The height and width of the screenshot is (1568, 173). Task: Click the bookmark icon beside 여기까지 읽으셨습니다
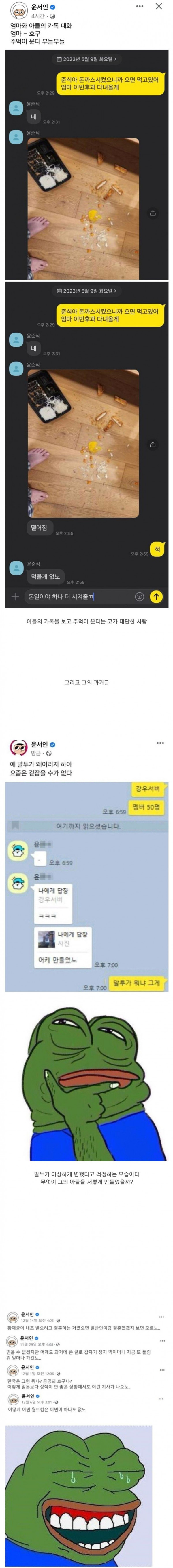pos(15,825)
